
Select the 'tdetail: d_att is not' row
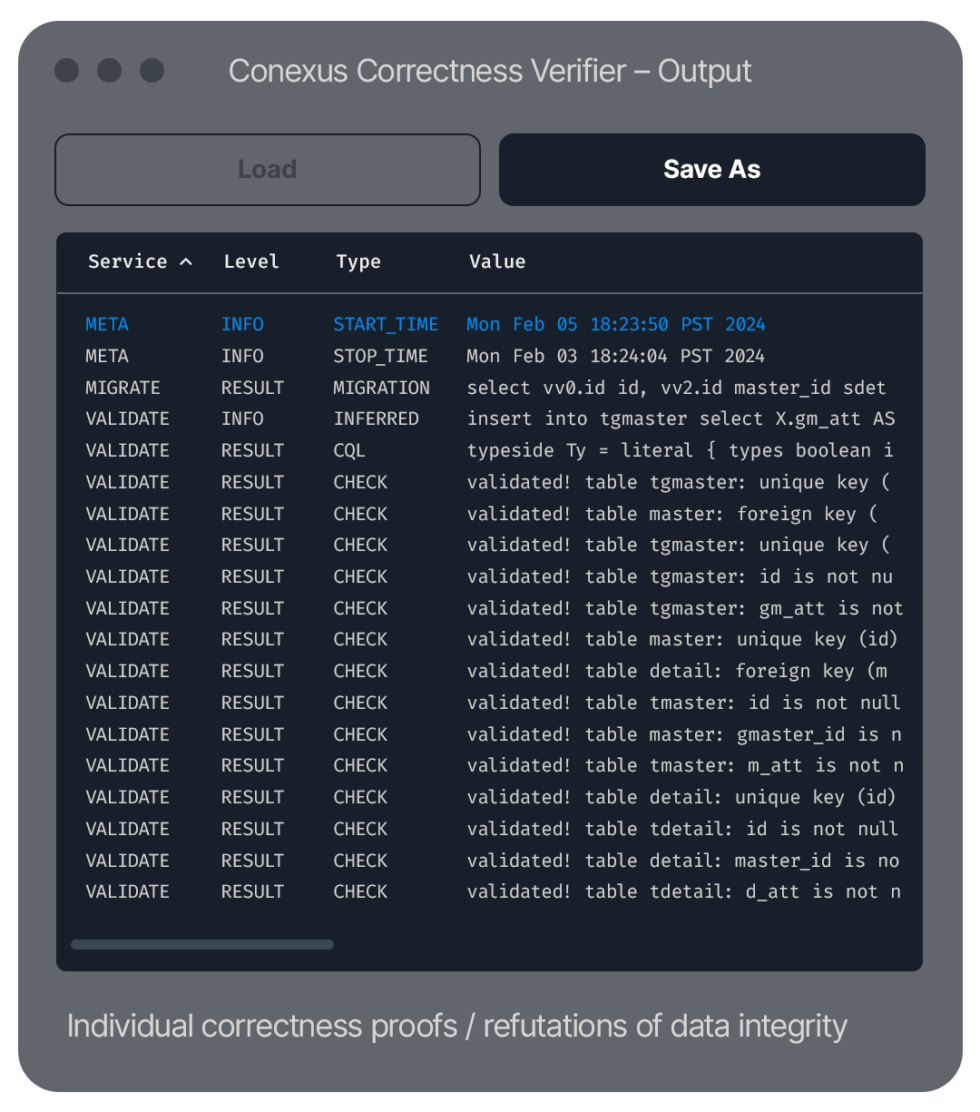coord(490,891)
